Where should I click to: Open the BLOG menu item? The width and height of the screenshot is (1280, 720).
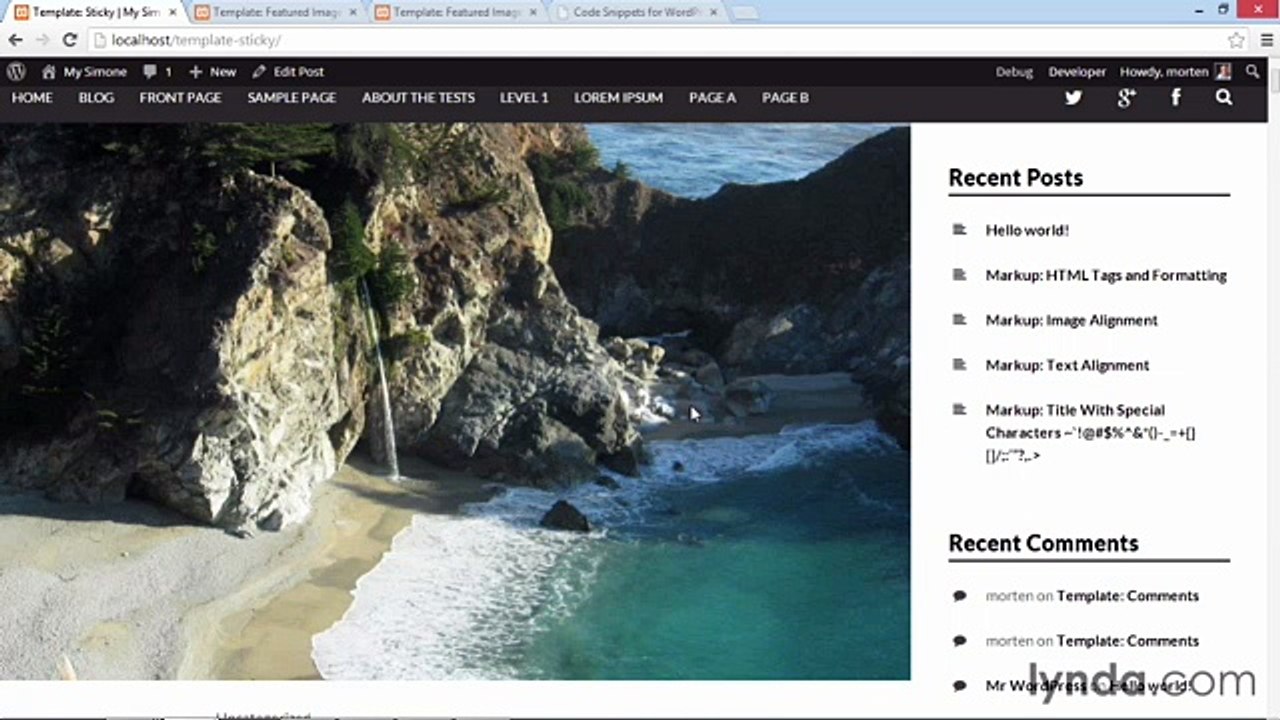click(96, 98)
